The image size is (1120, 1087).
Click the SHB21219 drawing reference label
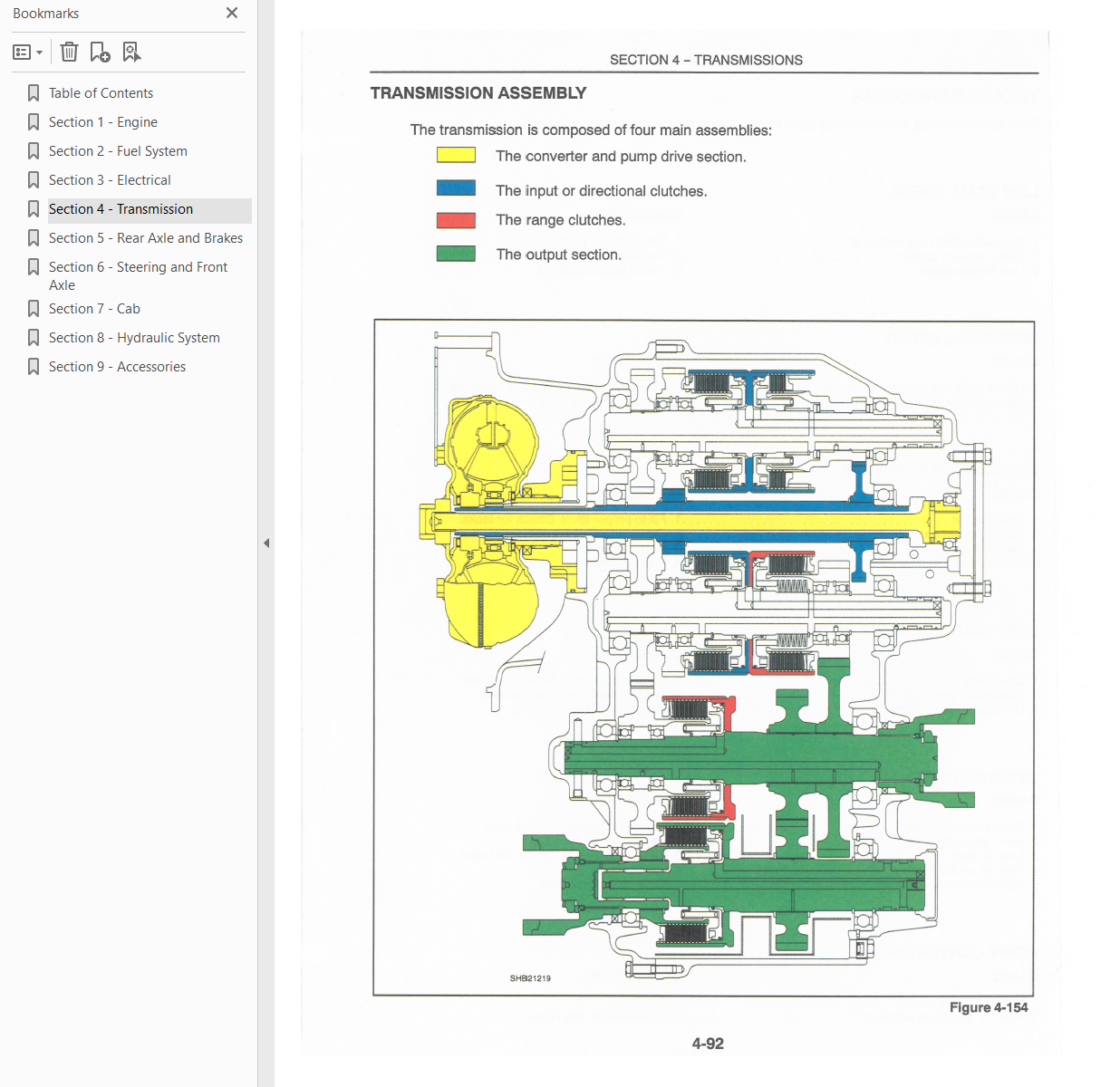(x=530, y=978)
